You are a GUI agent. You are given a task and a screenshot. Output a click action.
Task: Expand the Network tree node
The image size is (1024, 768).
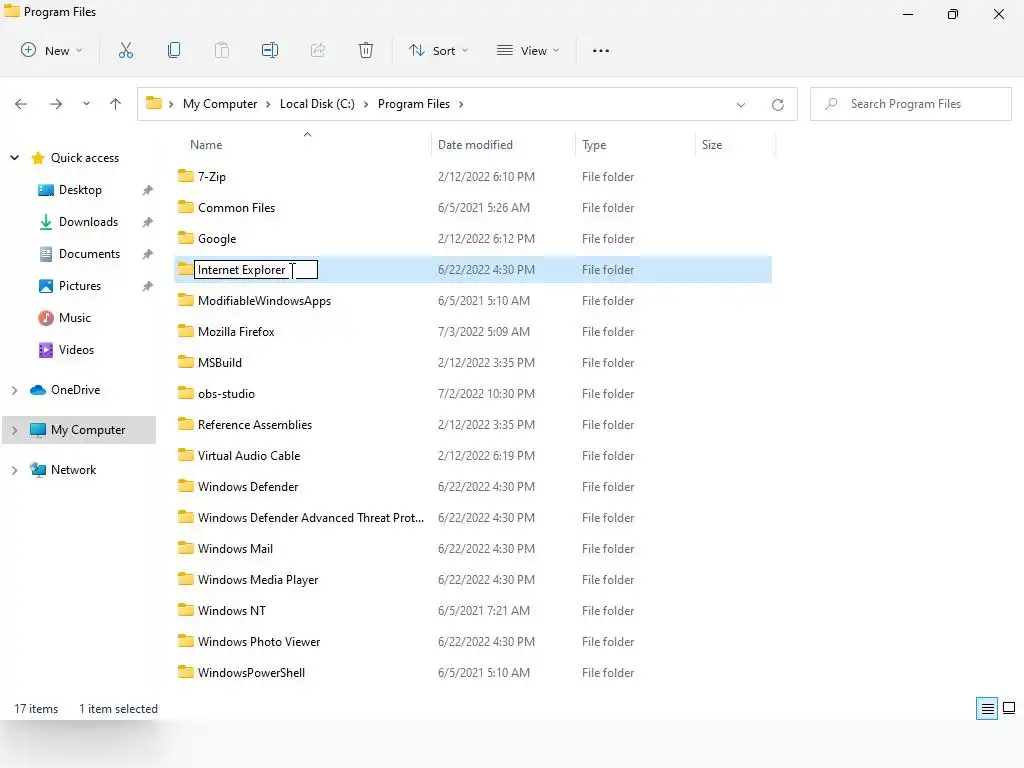coord(14,470)
